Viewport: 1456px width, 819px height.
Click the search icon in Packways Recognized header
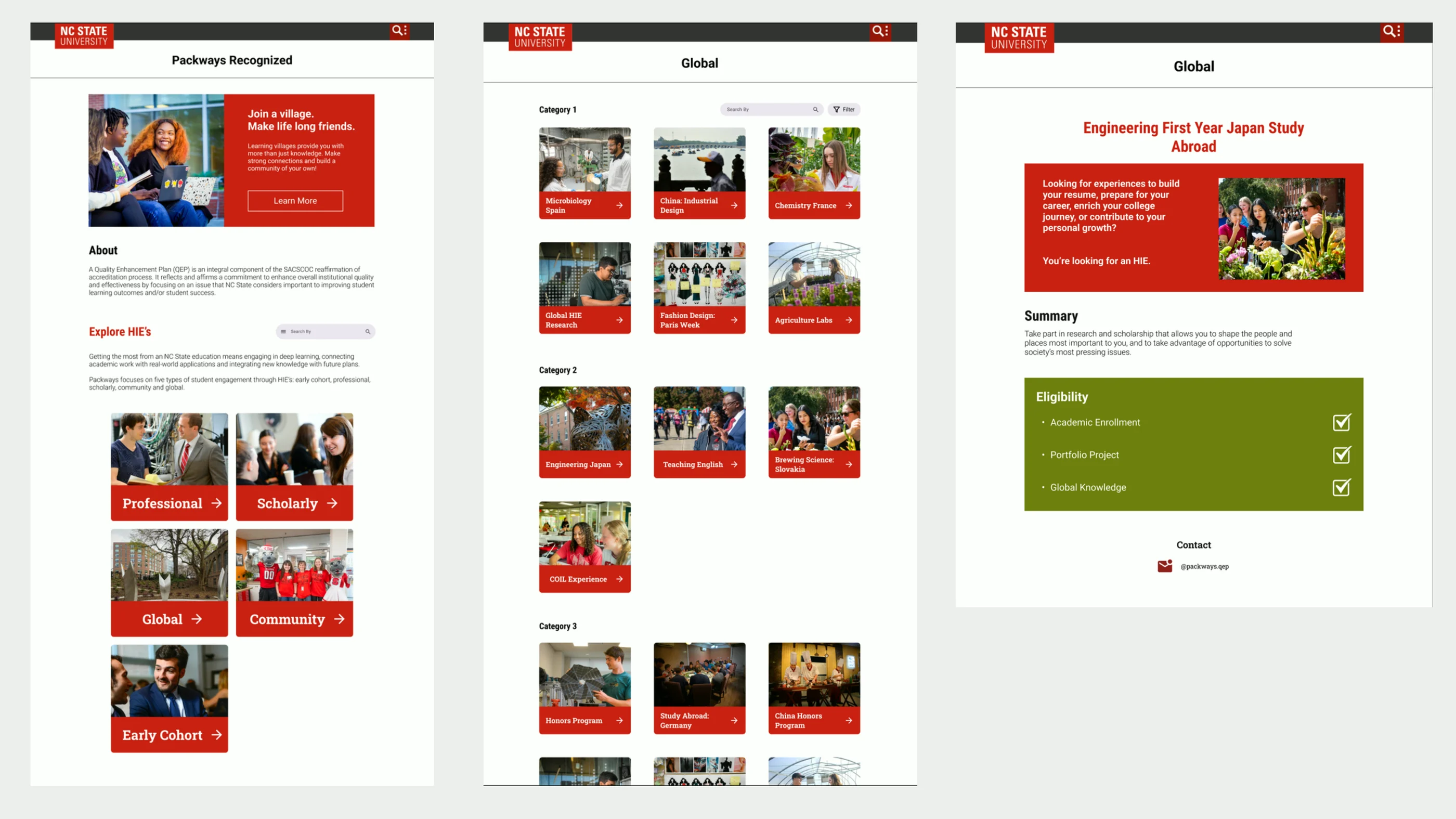pyautogui.click(x=397, y=31)
